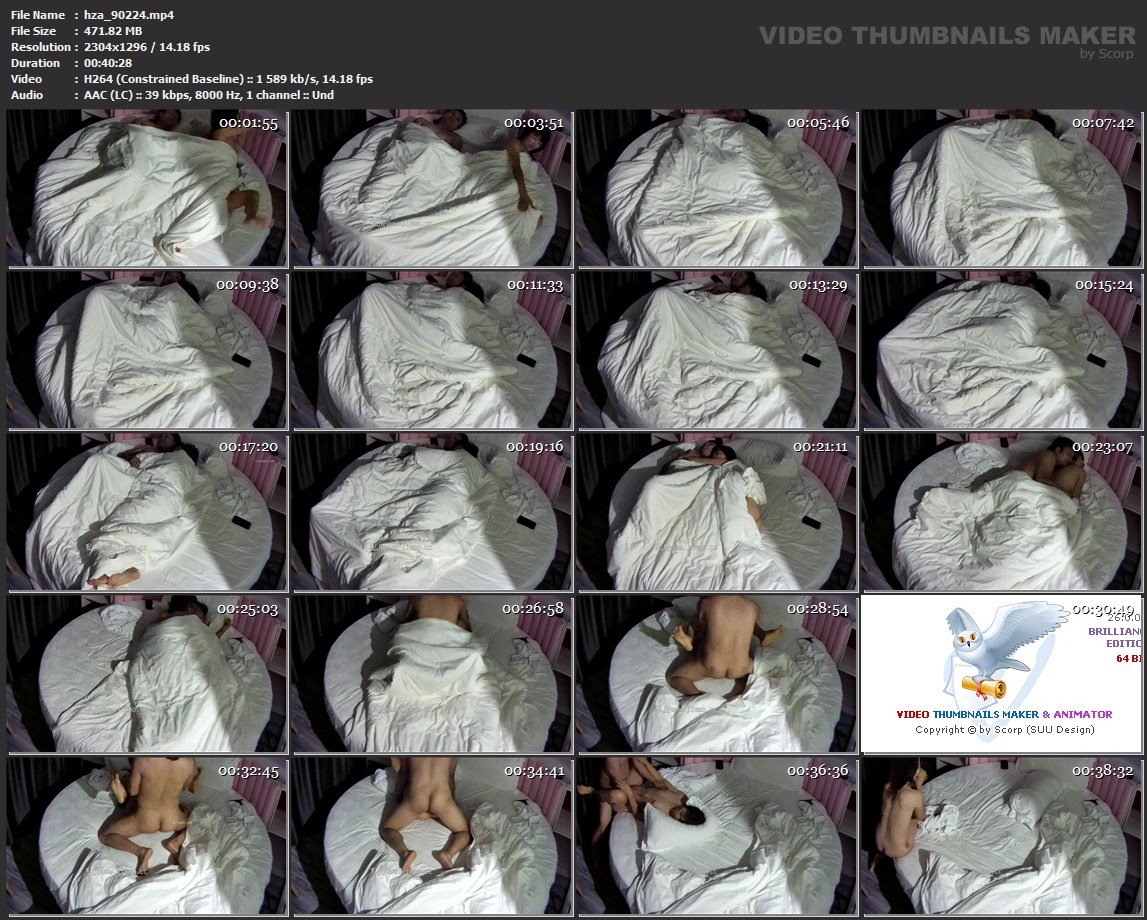Select the thumbnail stamped 00:07:42
The image size is (1147, 920).
coord(1001,188)
